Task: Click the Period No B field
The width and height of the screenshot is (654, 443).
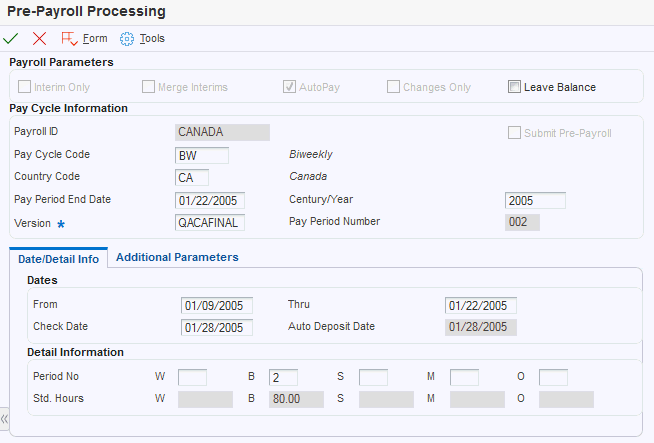Action: pos(283,377)
